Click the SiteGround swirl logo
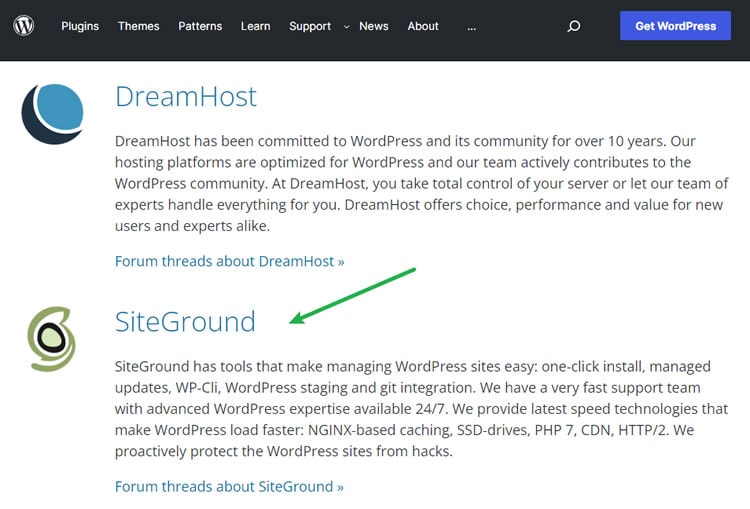 (x=51, y=339)
